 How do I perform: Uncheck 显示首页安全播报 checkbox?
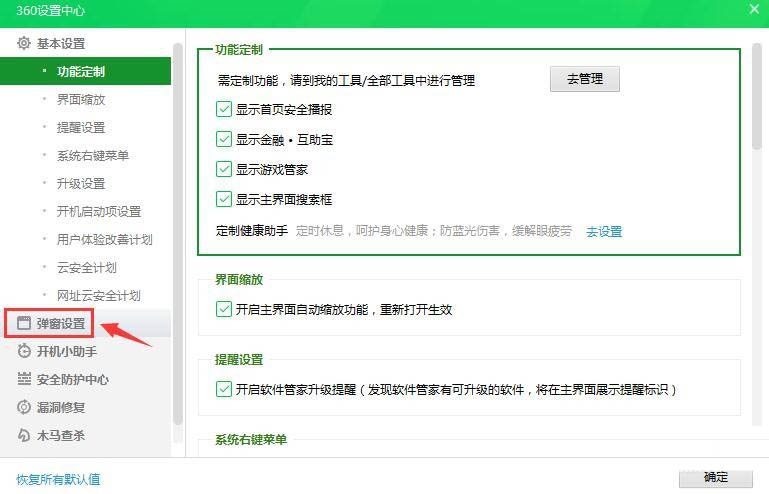[x=224, y=109]
